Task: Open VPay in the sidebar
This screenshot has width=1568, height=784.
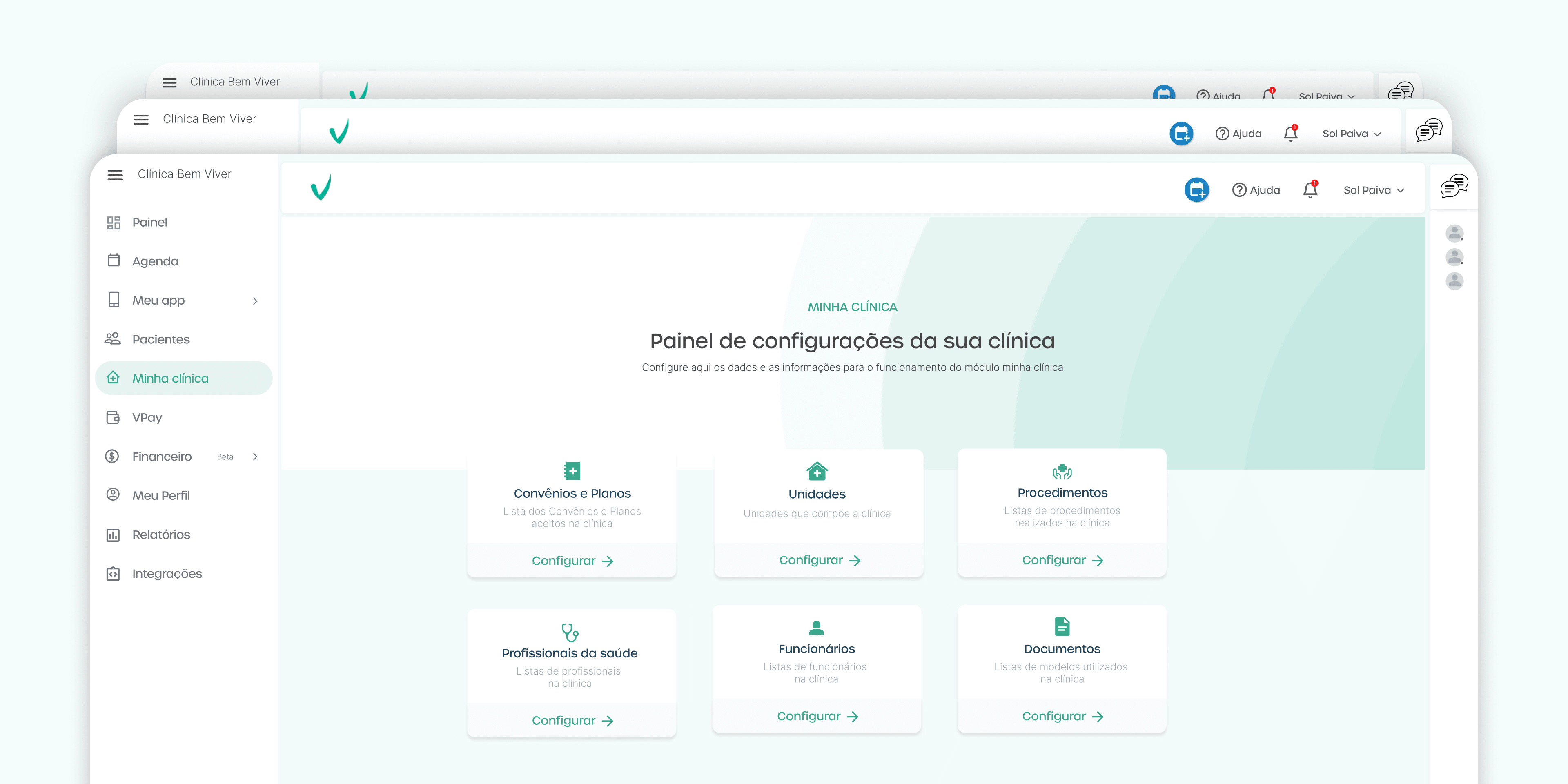Action: point(184,417)
